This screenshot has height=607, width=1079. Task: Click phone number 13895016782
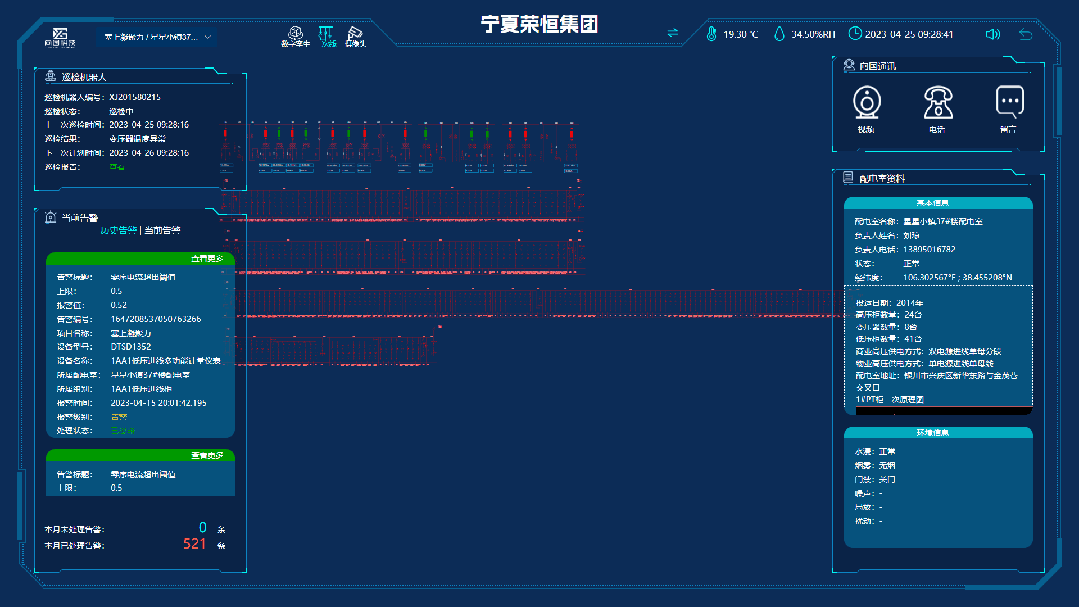tap(929, 249)
